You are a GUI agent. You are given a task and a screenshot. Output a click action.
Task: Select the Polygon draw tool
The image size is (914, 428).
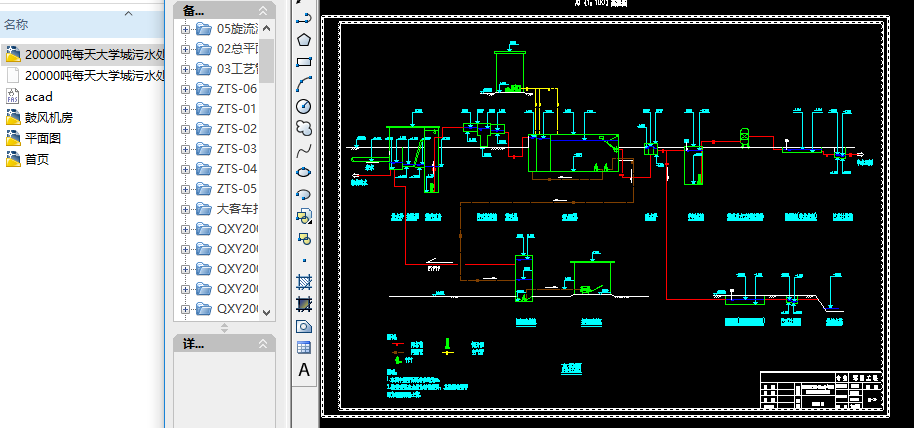click(304, 40)
